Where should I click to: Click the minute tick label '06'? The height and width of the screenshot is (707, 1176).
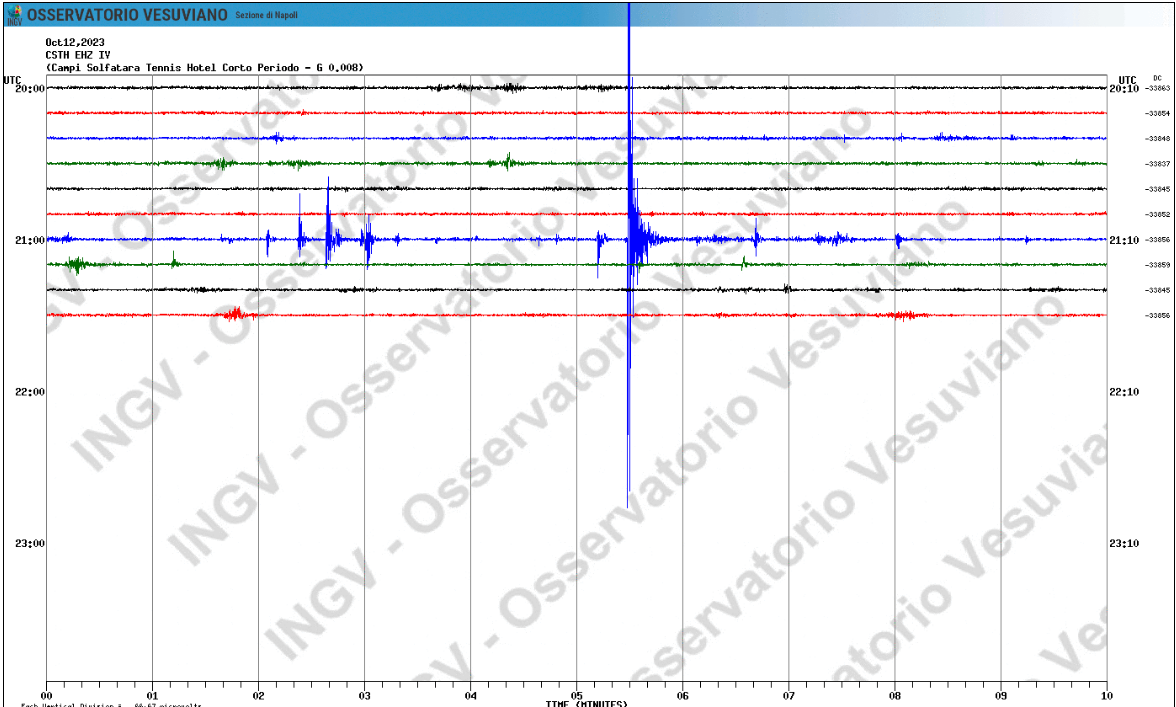(x=682, y=695)
